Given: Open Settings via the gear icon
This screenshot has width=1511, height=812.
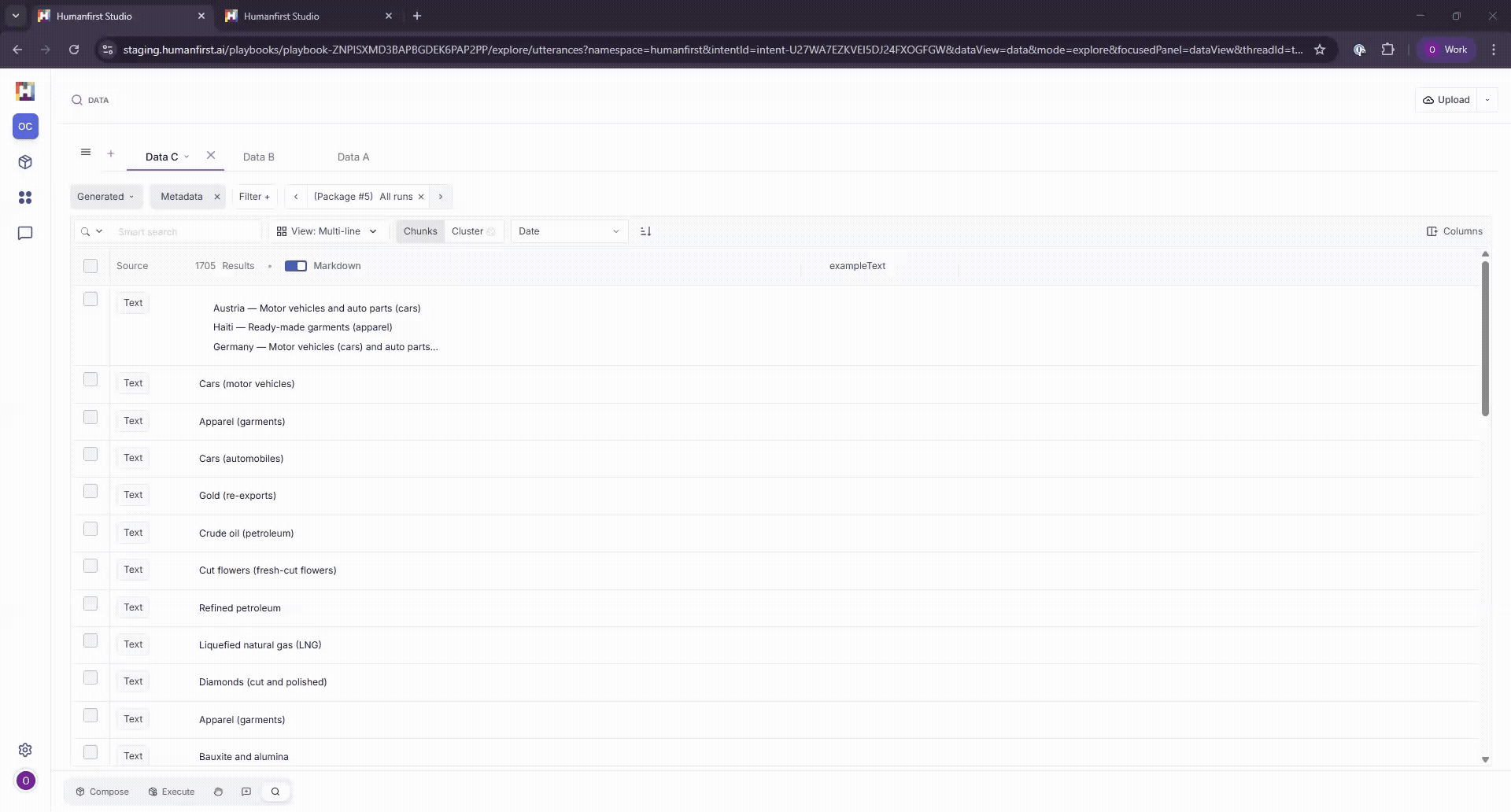Looking at the screenshot, I should (x=25, y=750).
